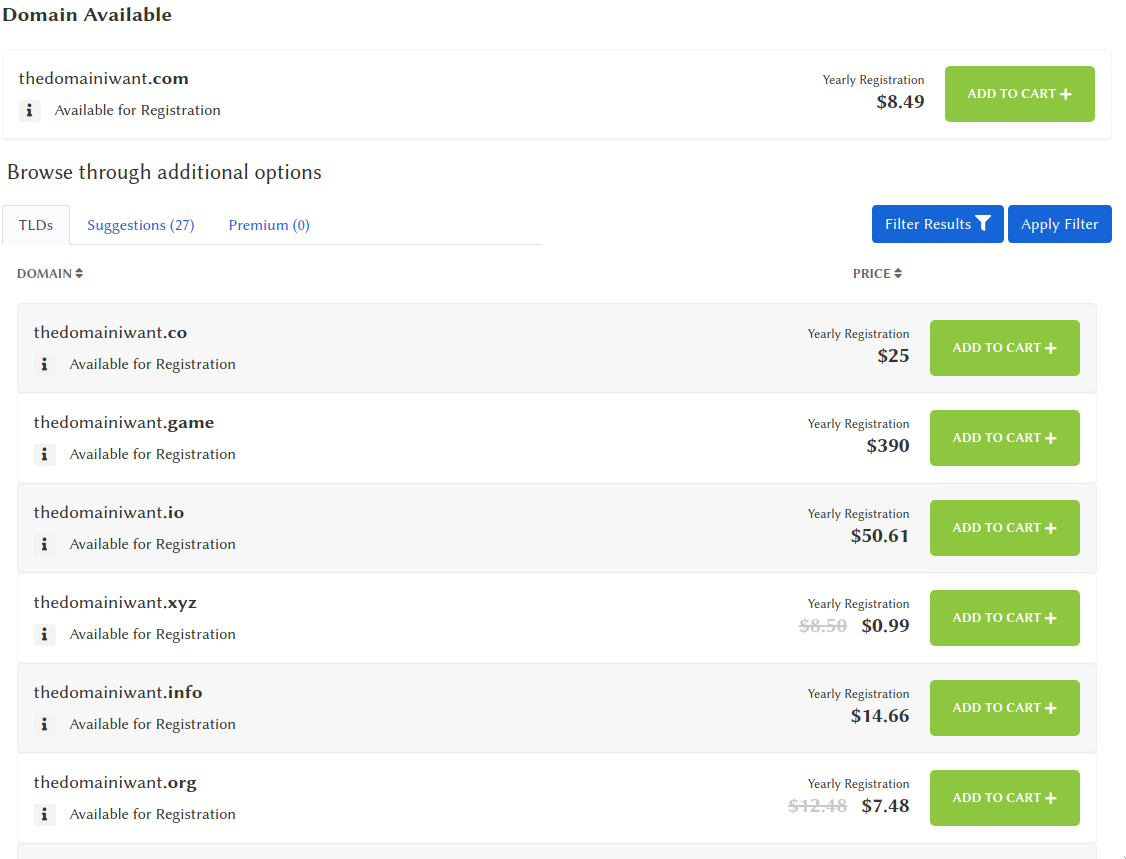Click the $8.49 price

tap(900, 102)
